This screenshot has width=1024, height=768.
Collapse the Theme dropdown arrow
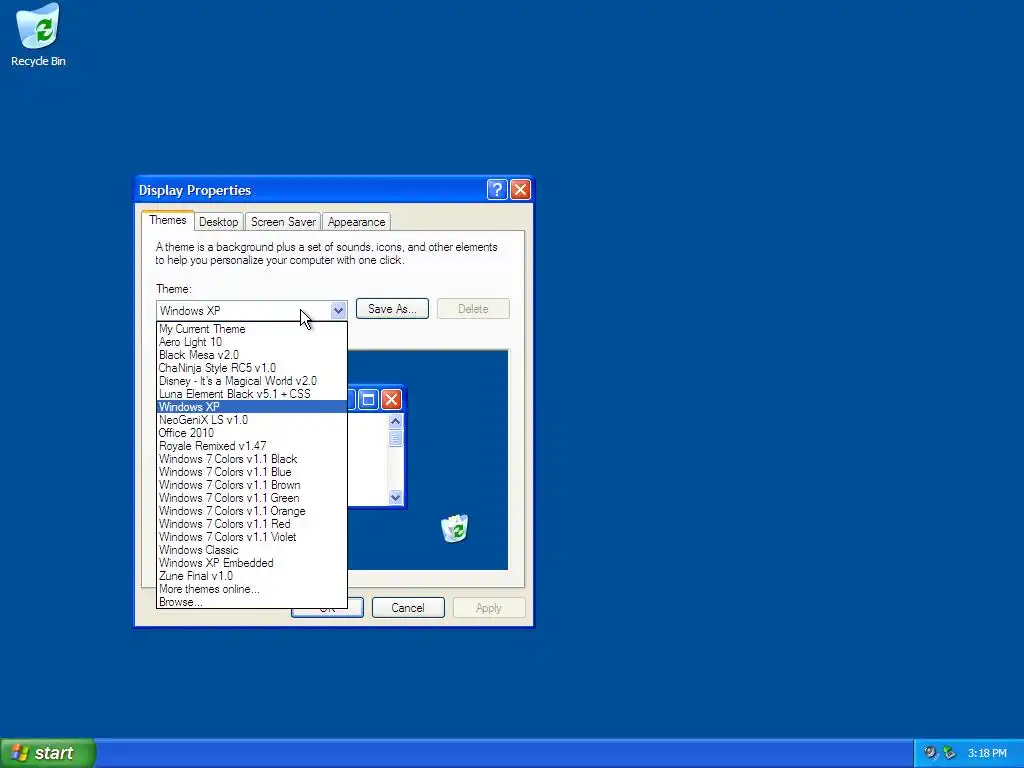[x=338, y=311]
